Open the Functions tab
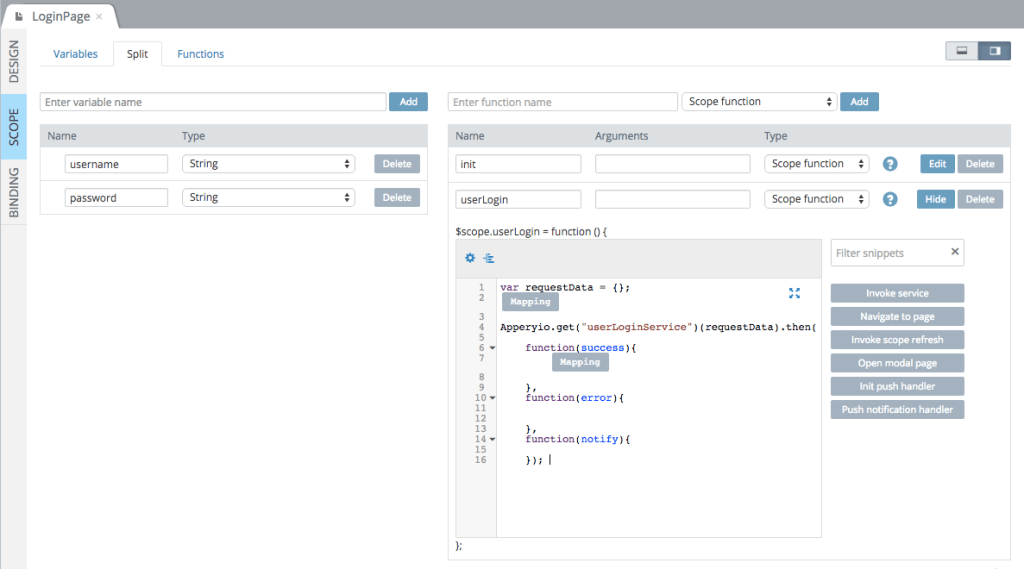 [200, 54]
